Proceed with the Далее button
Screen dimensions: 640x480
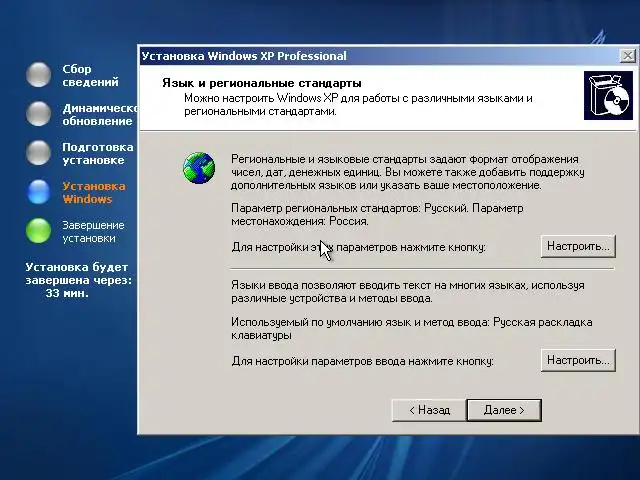click(x=504, y=410)
